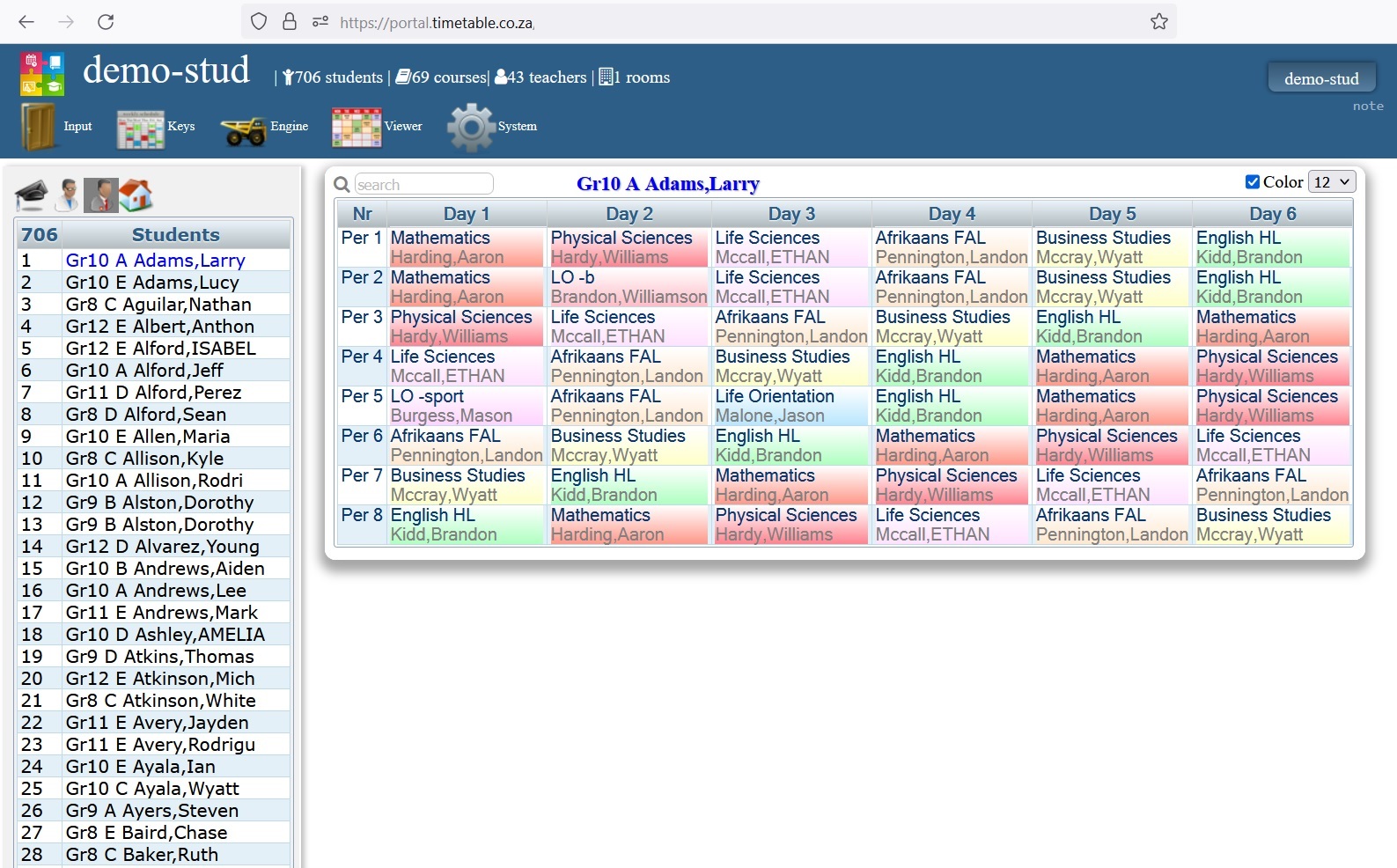The width and height of the screenshot is (1397, 868).
Task: Open the Keys calendar icon
Action: 141,129
